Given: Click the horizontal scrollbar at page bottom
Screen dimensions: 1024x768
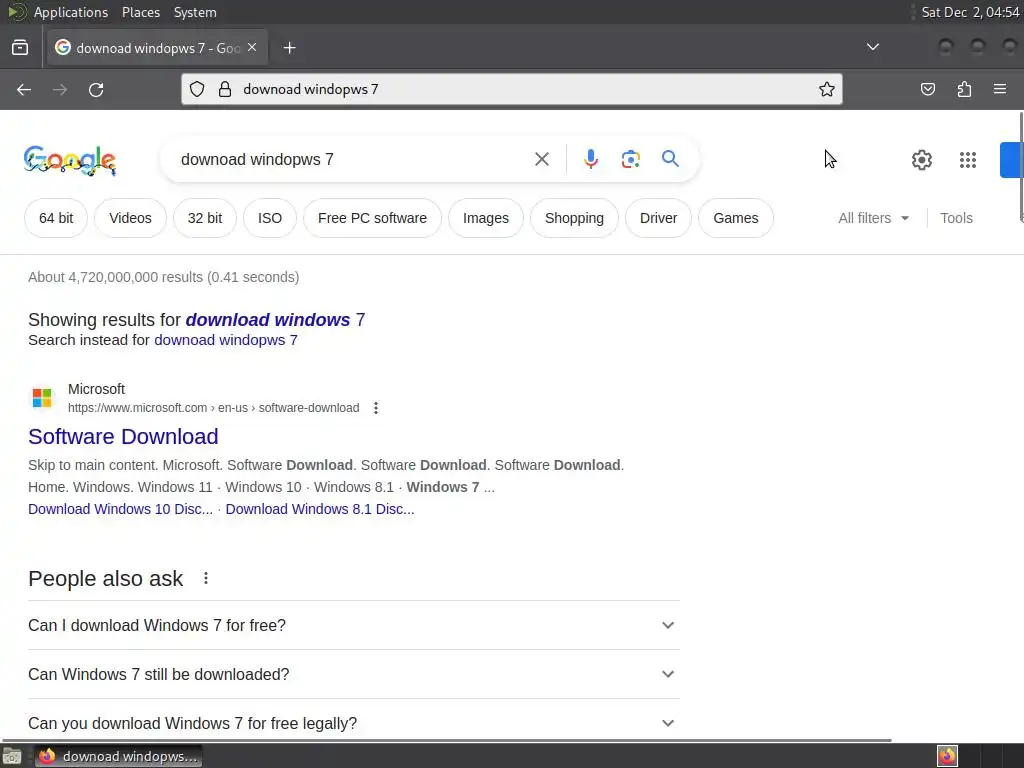Looking at the screenshot, I should (x=447, y=741).
